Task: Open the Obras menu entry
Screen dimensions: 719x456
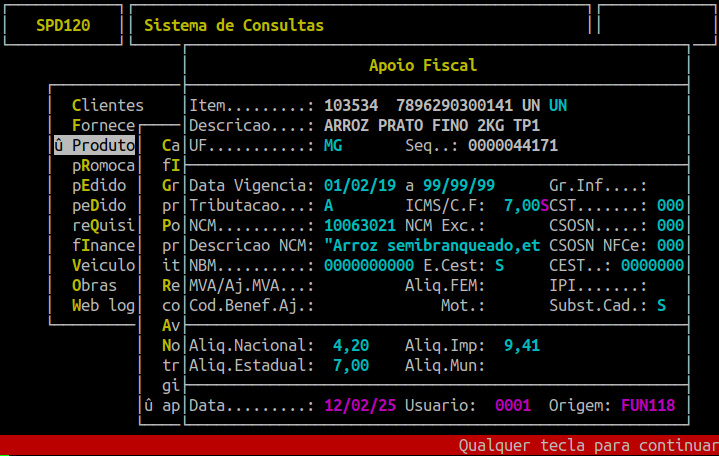Action: pyautogui.click(x=94, y=286)
